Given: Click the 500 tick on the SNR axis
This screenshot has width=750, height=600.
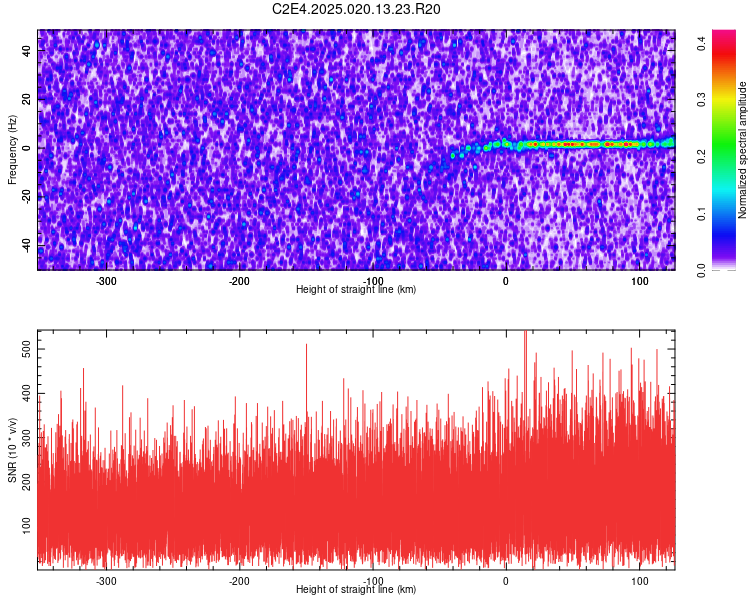Looking at the screenshot, I should coord(27,349).
